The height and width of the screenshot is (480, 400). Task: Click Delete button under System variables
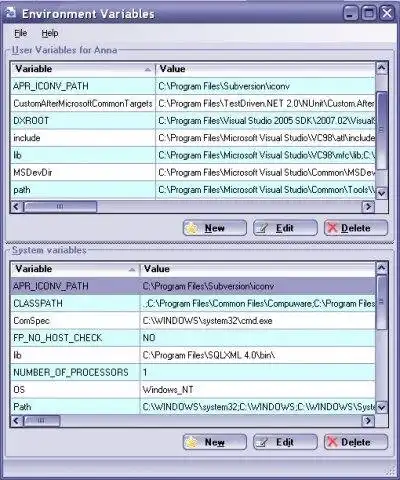pyautogui.click(x=356, y=442)
